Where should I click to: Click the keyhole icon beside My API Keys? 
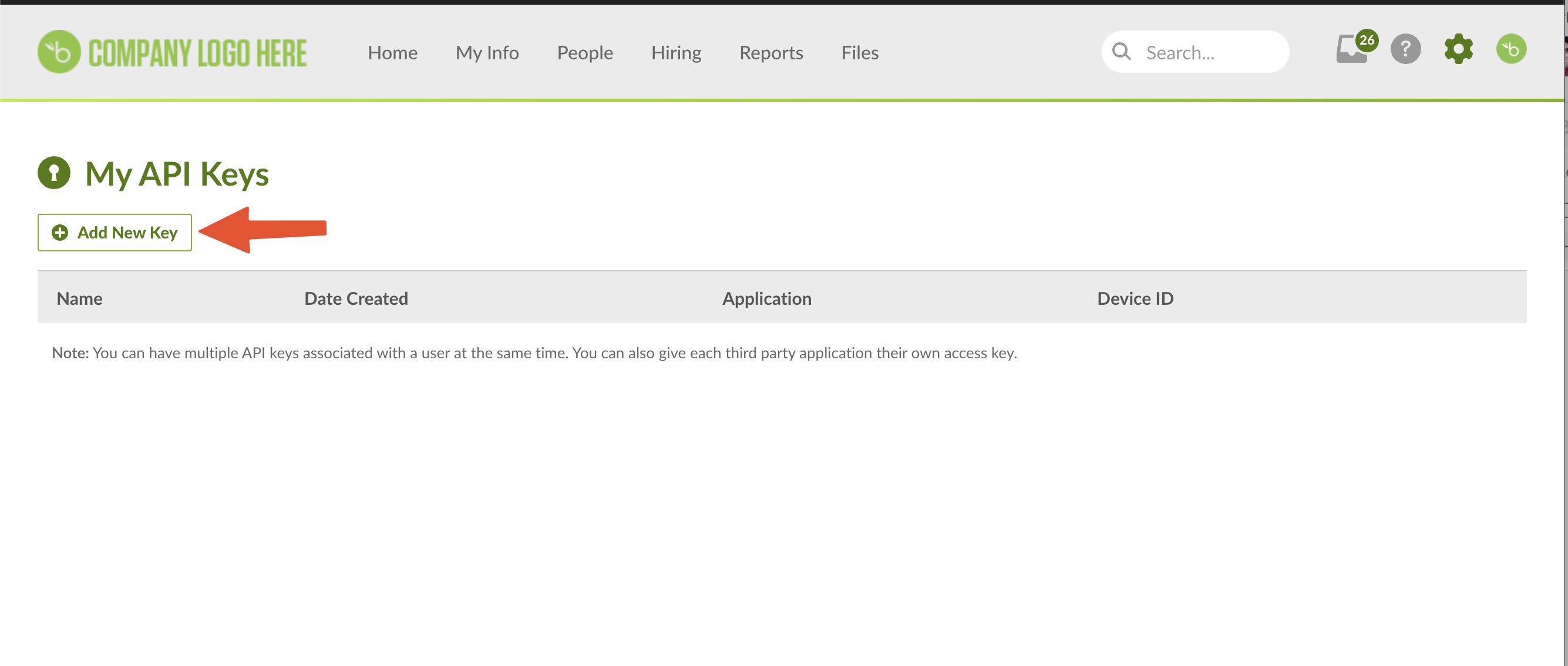[x=54, y=173]
